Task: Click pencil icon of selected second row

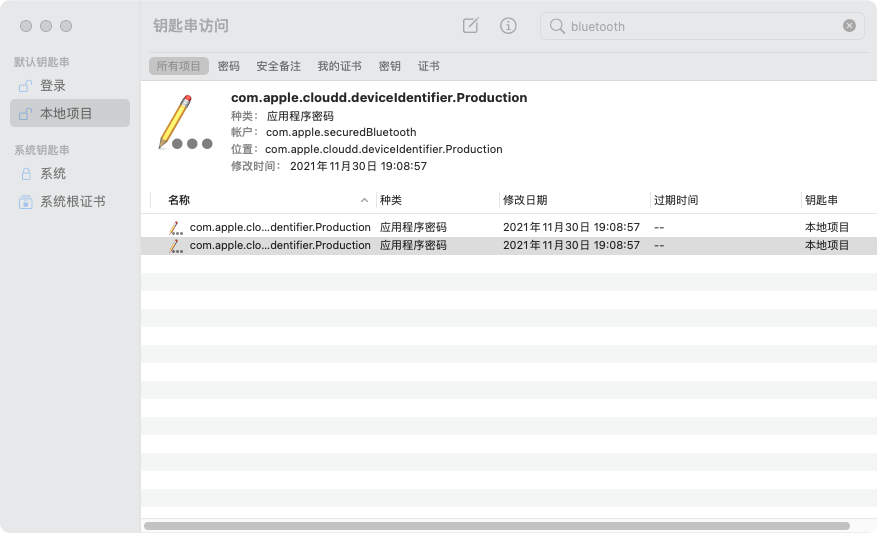Action: 176,246
